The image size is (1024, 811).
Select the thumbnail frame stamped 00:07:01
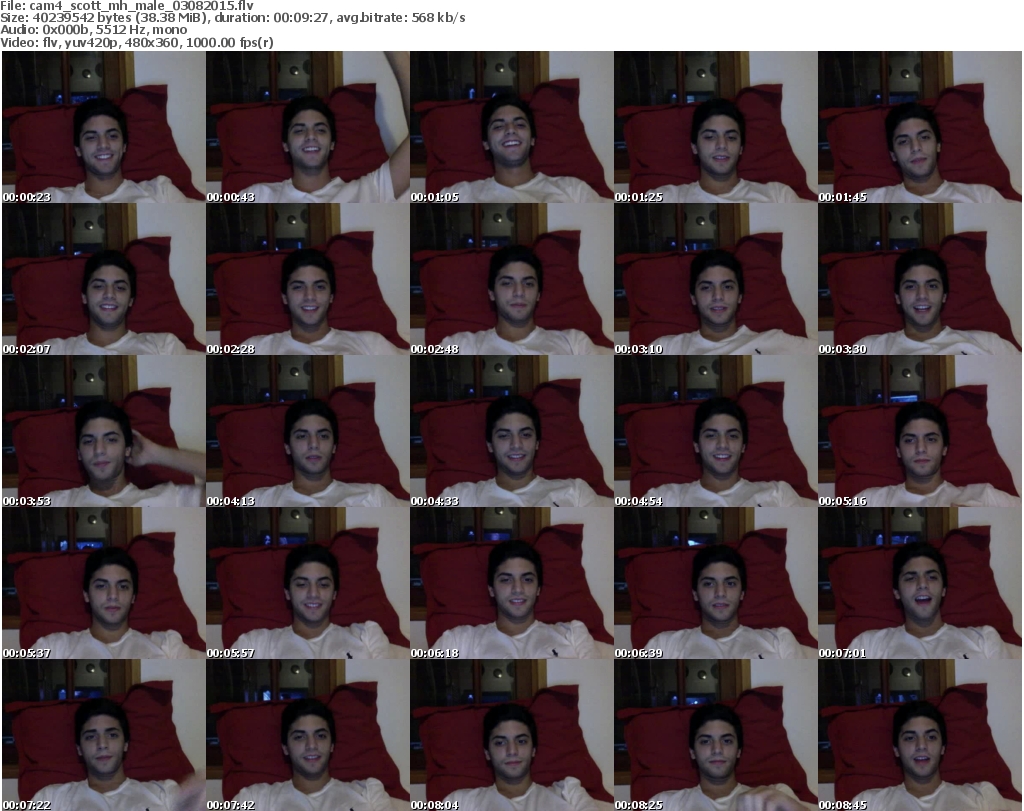[920, 583]
